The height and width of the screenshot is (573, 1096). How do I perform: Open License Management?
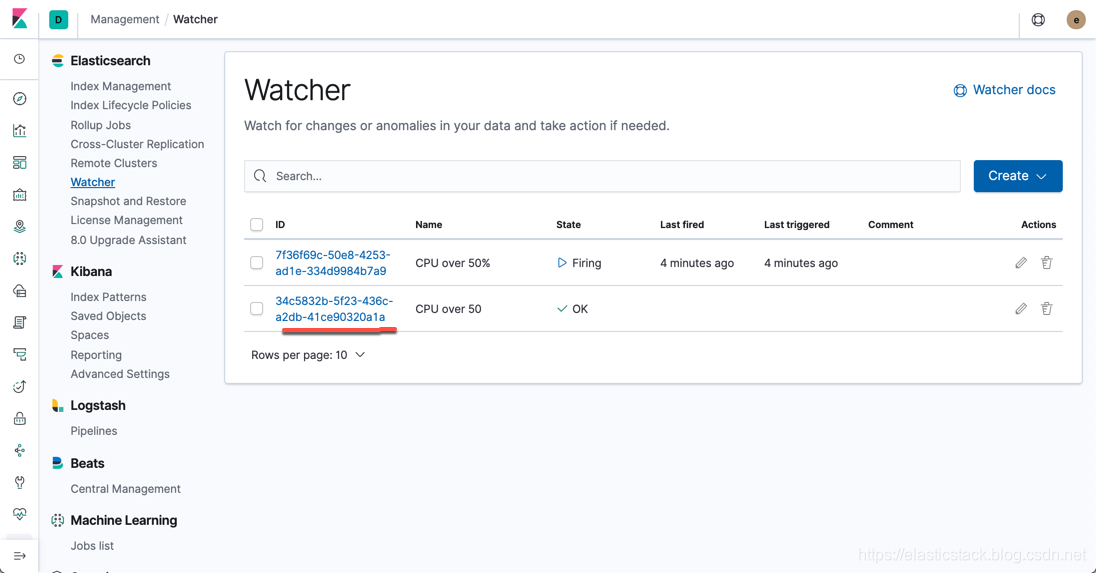(127, 220)
